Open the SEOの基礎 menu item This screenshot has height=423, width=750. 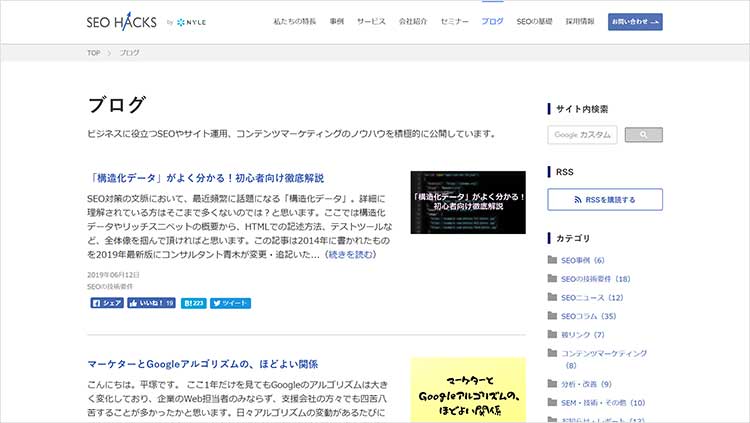click(x=534, y=22)
